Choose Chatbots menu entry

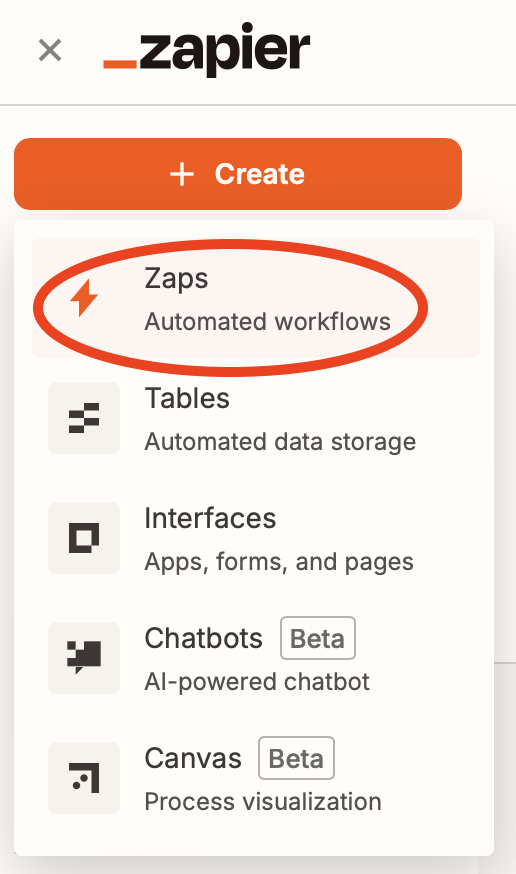tap(256, 658)
